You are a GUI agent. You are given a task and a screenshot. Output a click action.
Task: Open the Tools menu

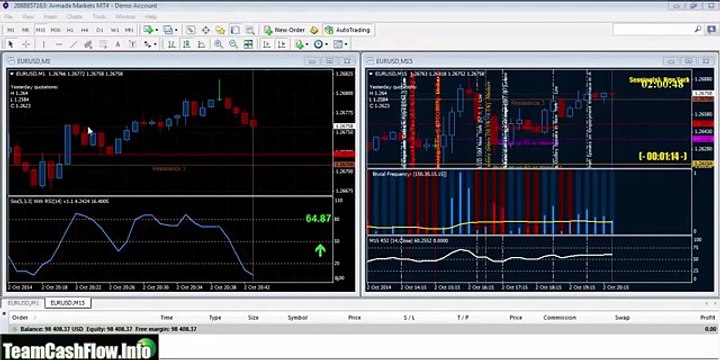[99, 17]
